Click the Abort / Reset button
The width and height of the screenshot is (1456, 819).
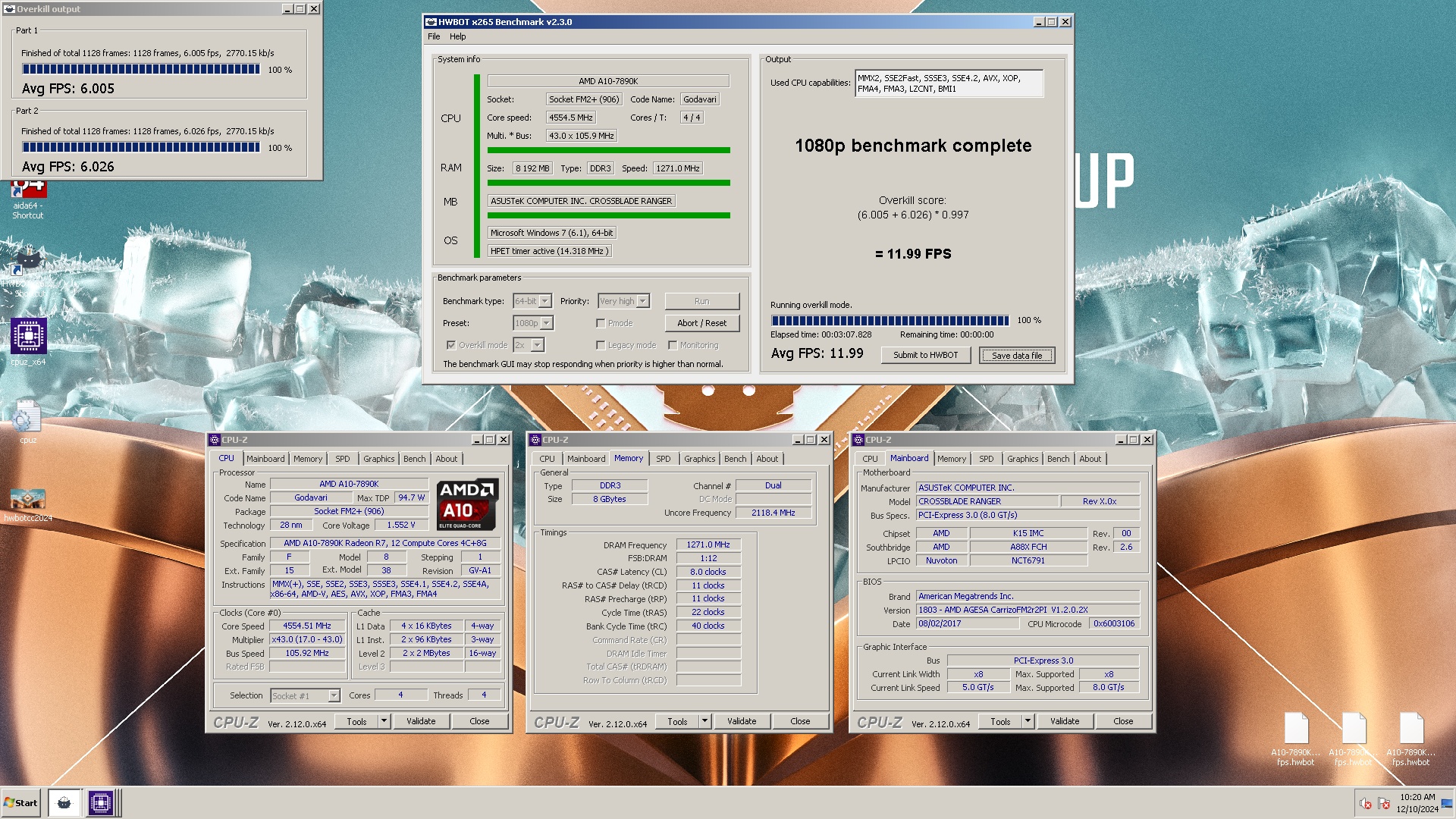coord(701,323)
